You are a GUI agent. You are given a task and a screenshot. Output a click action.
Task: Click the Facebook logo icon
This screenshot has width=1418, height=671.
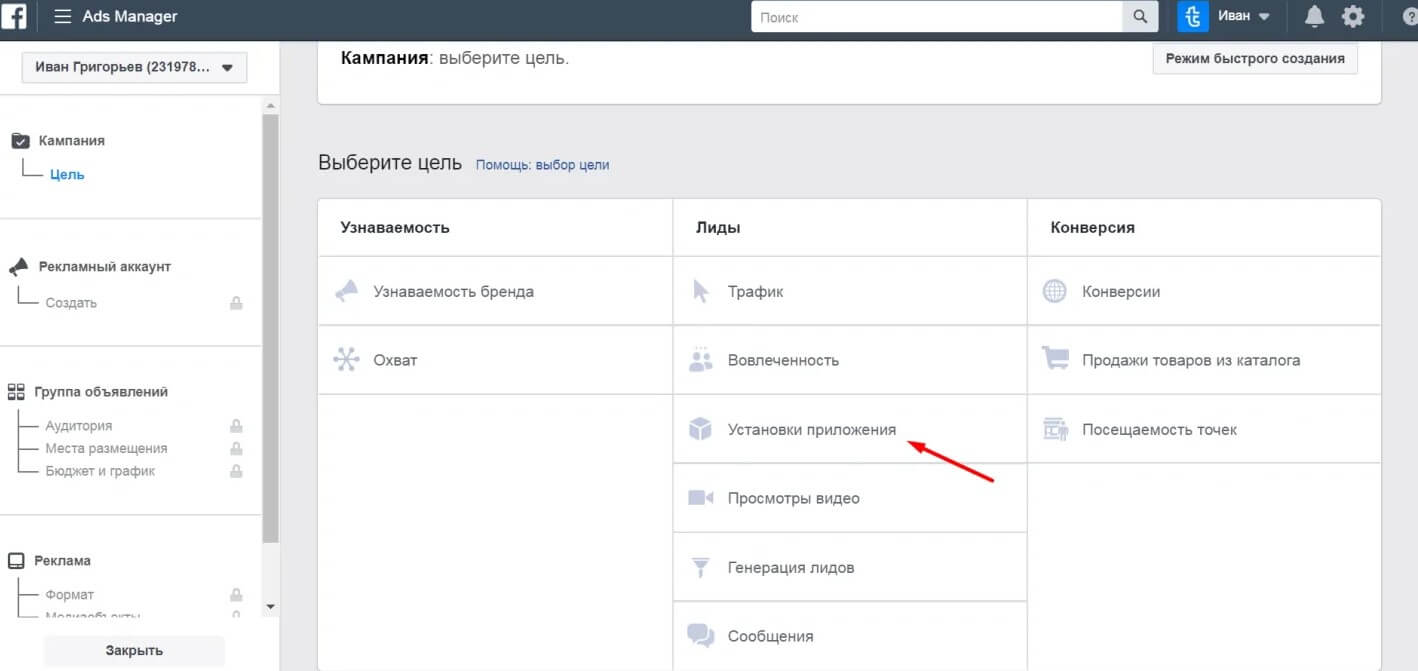14,16
